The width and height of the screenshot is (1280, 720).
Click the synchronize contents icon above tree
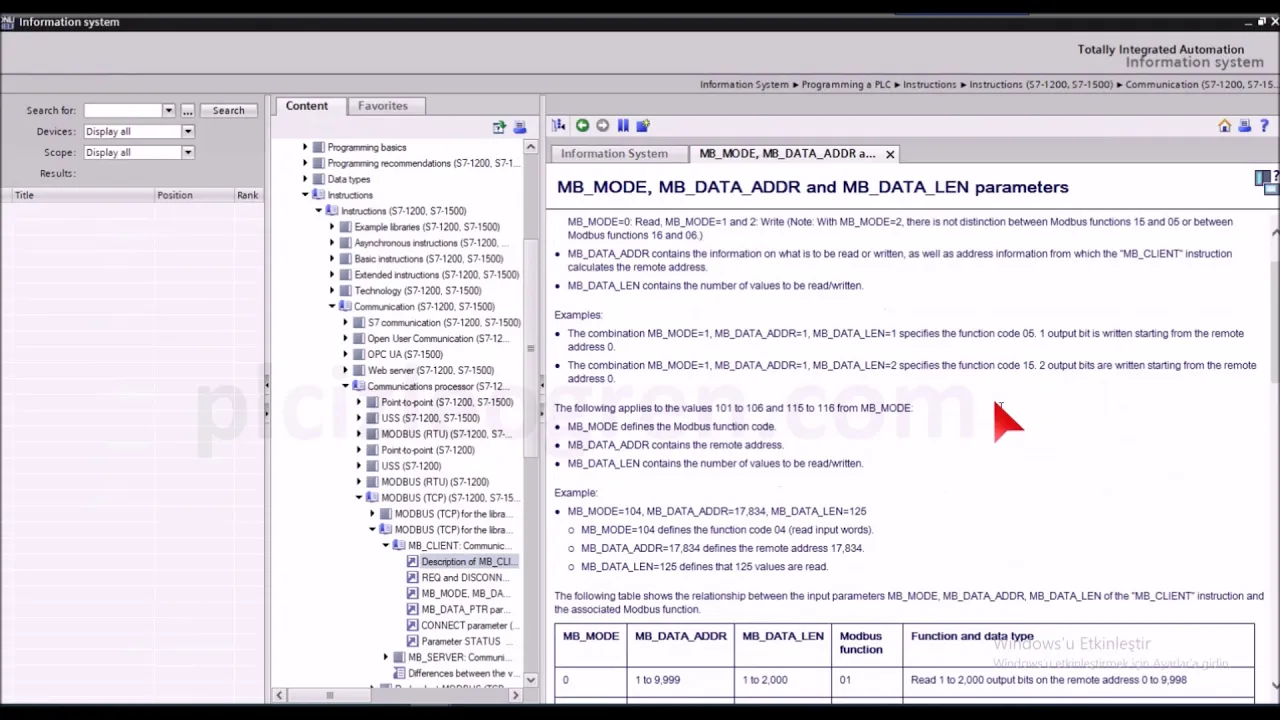coord(499,127)
